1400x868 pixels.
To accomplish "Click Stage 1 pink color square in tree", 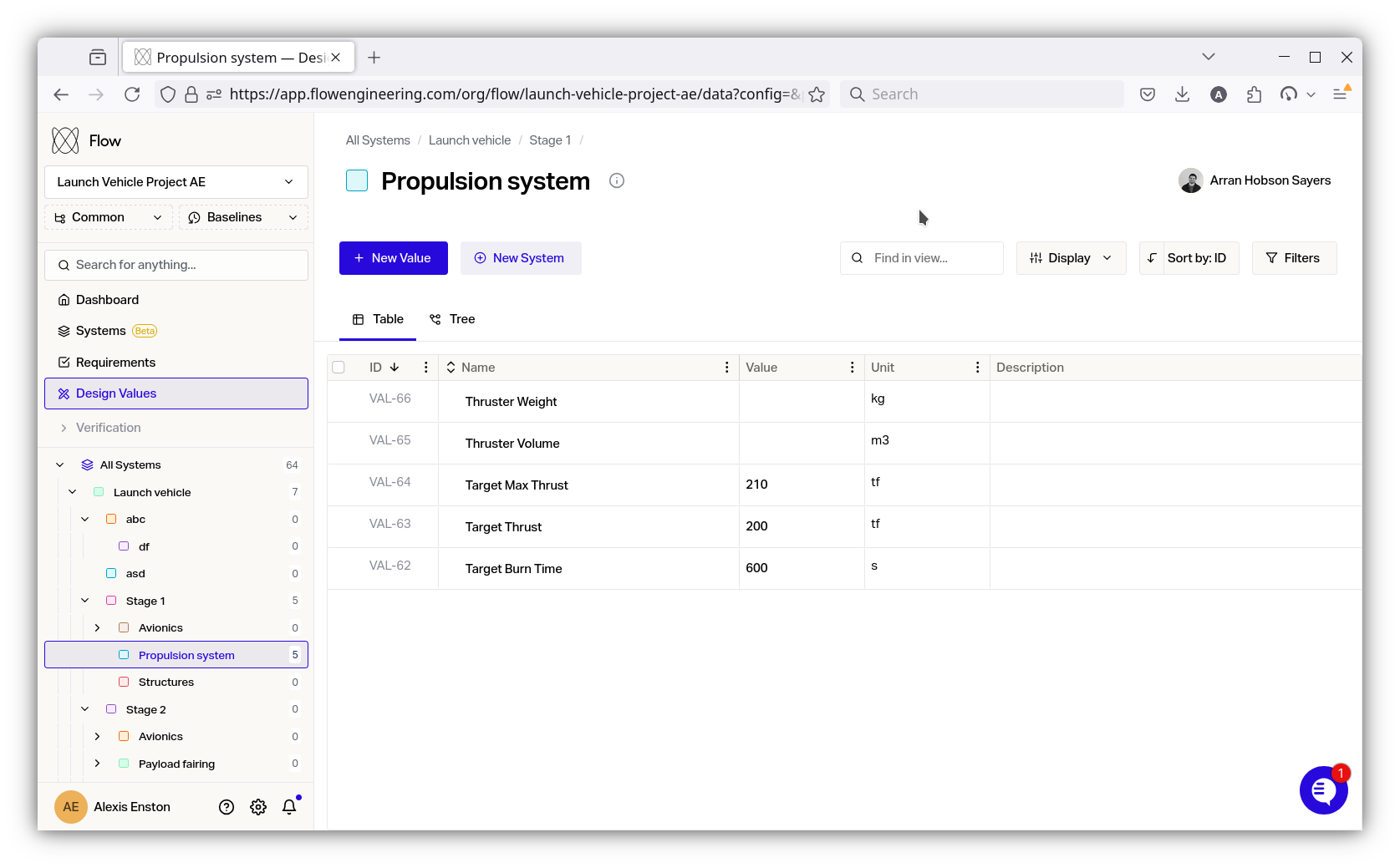I will click(111, 601).
